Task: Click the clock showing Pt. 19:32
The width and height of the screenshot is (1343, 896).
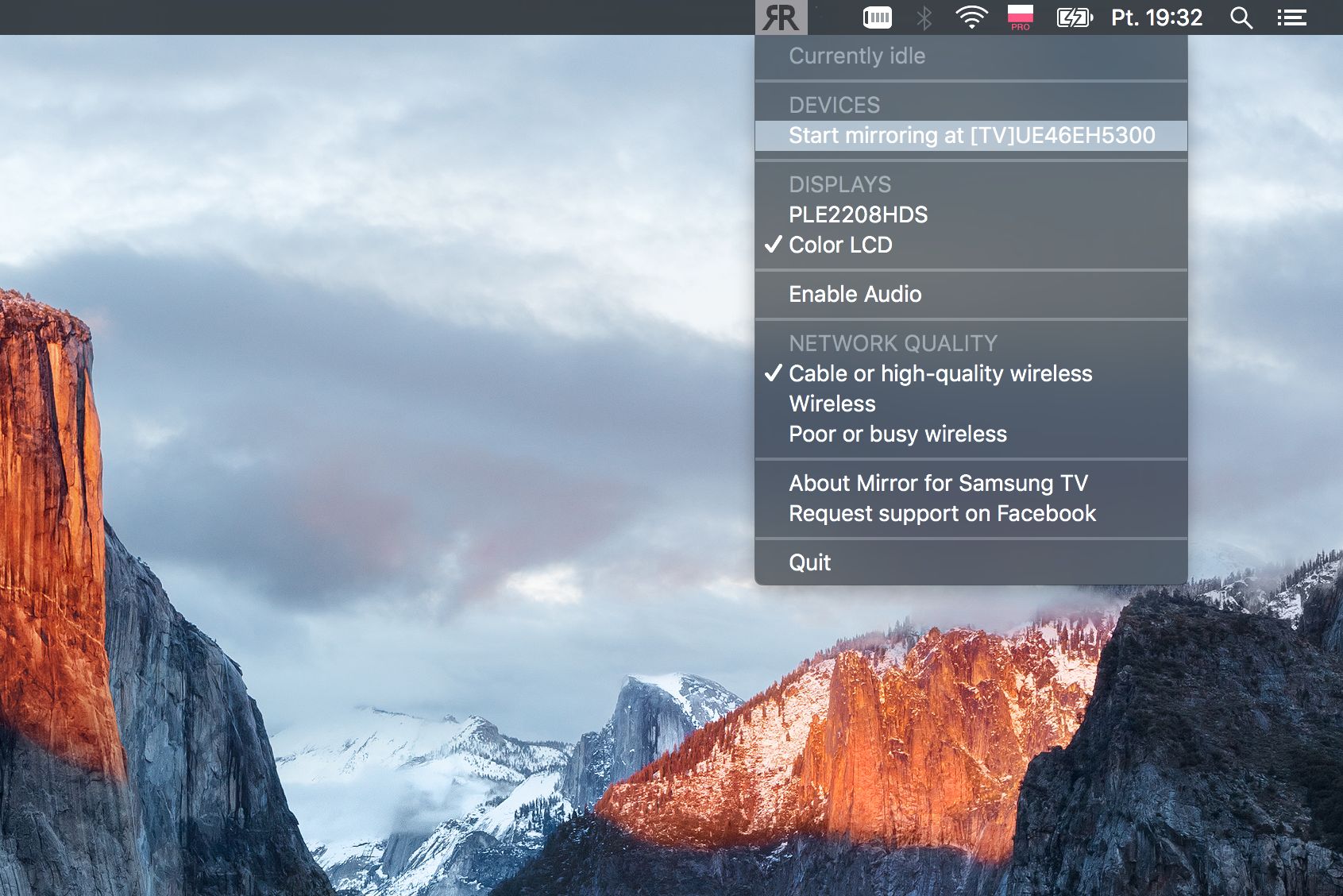Action: point(1156,17)
